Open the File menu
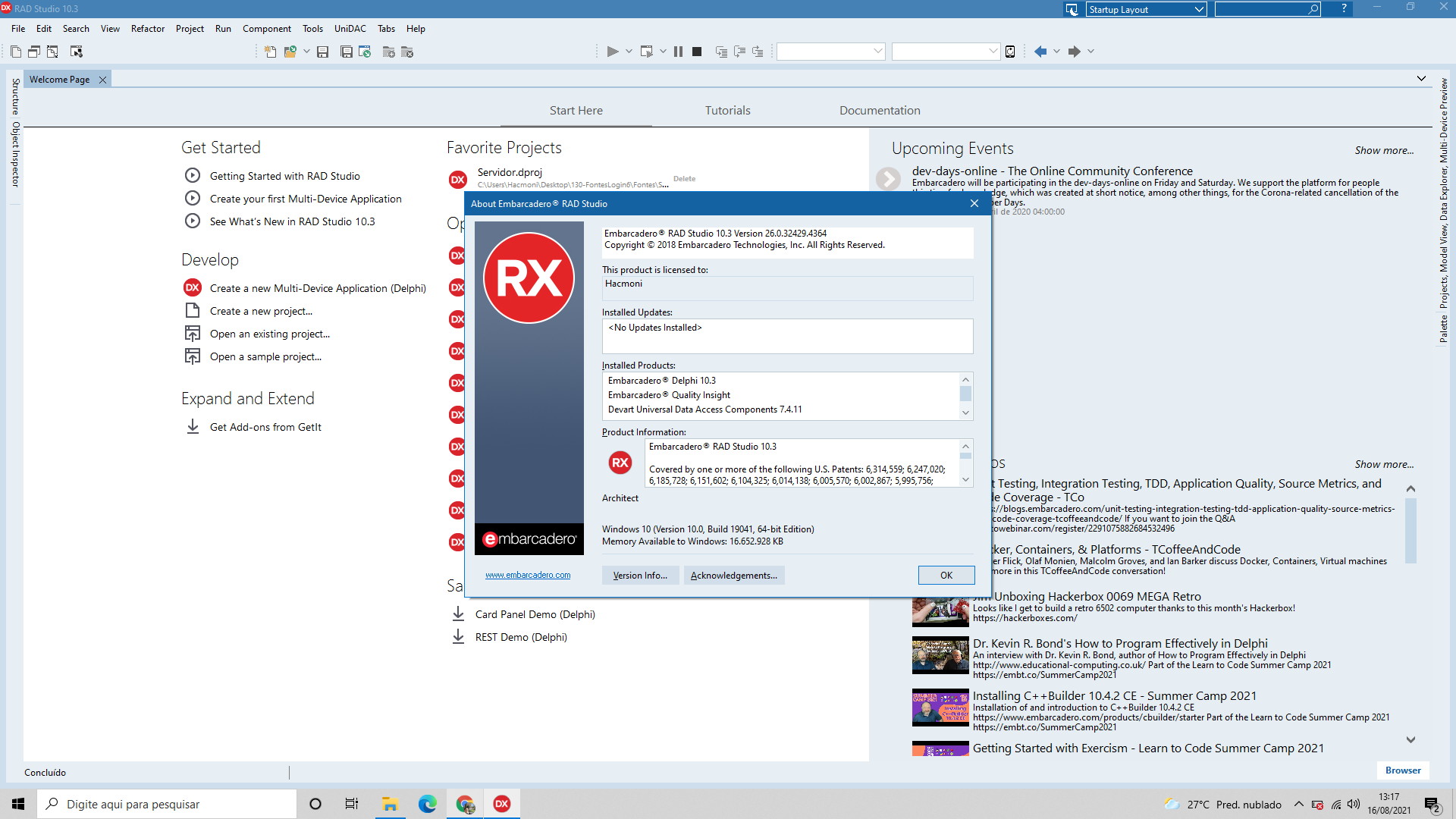The image size is (1456, 819). coord(18,29)
